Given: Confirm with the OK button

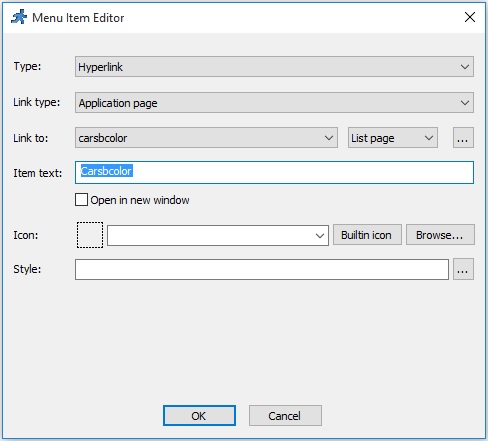Looking at the screenshot, I should coord(199,416).
